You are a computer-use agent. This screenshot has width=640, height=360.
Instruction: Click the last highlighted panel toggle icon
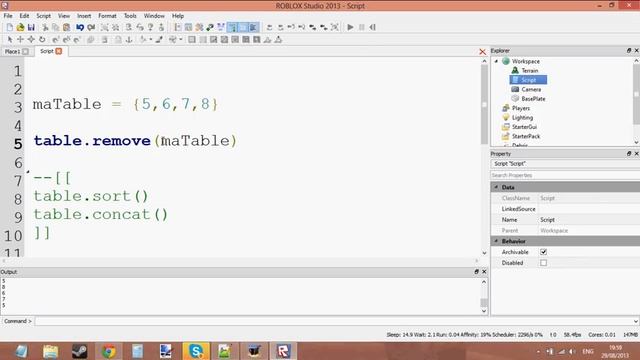pyautogui.click(x=253, y=27)
